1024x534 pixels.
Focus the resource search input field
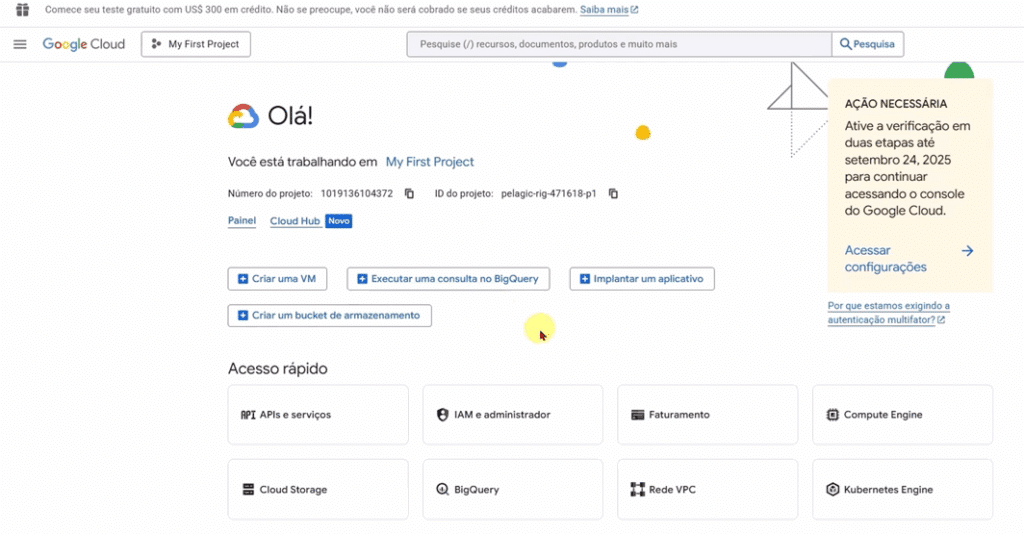(619, 44)
